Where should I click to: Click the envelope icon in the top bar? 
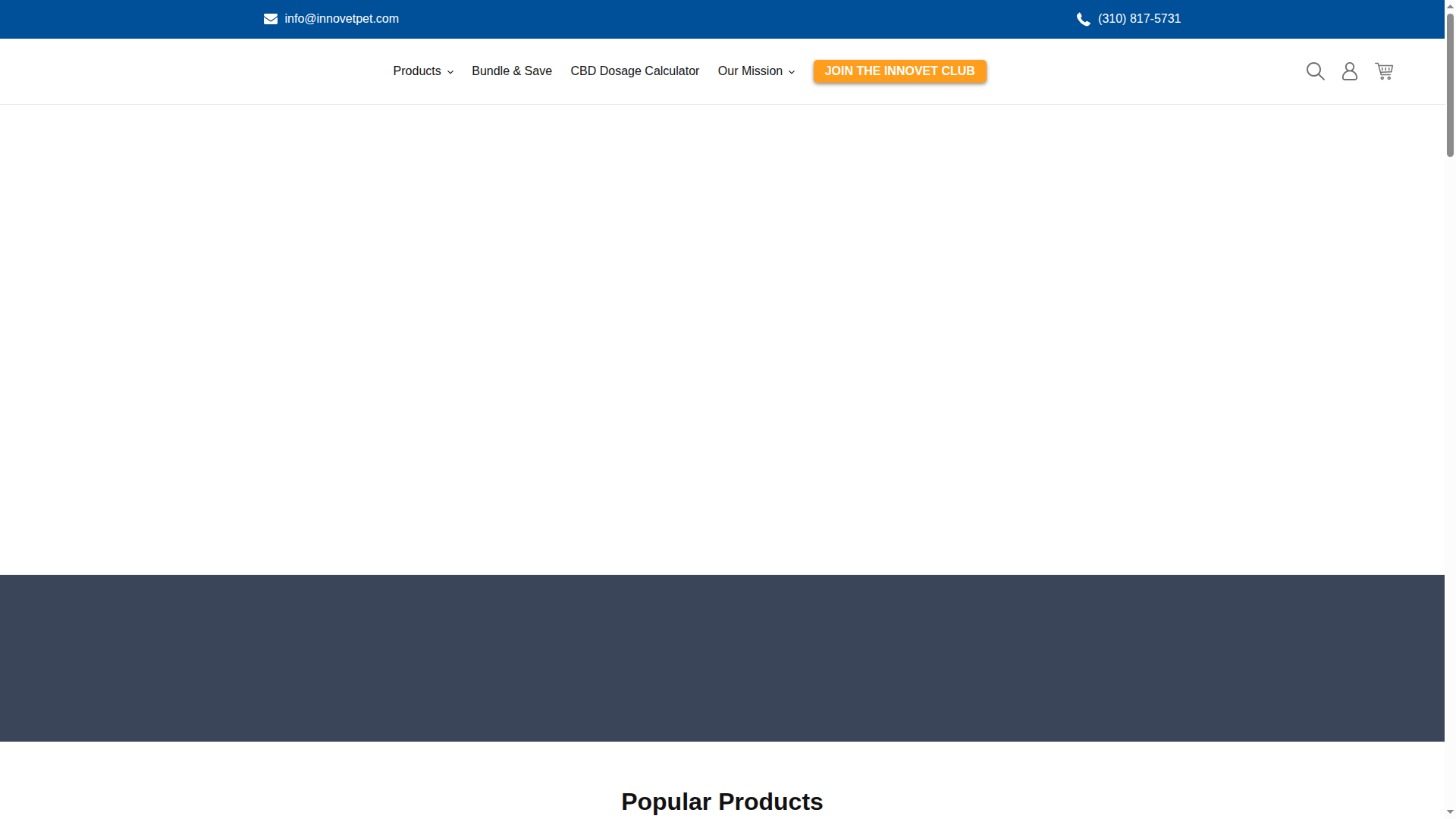[271, 18]
